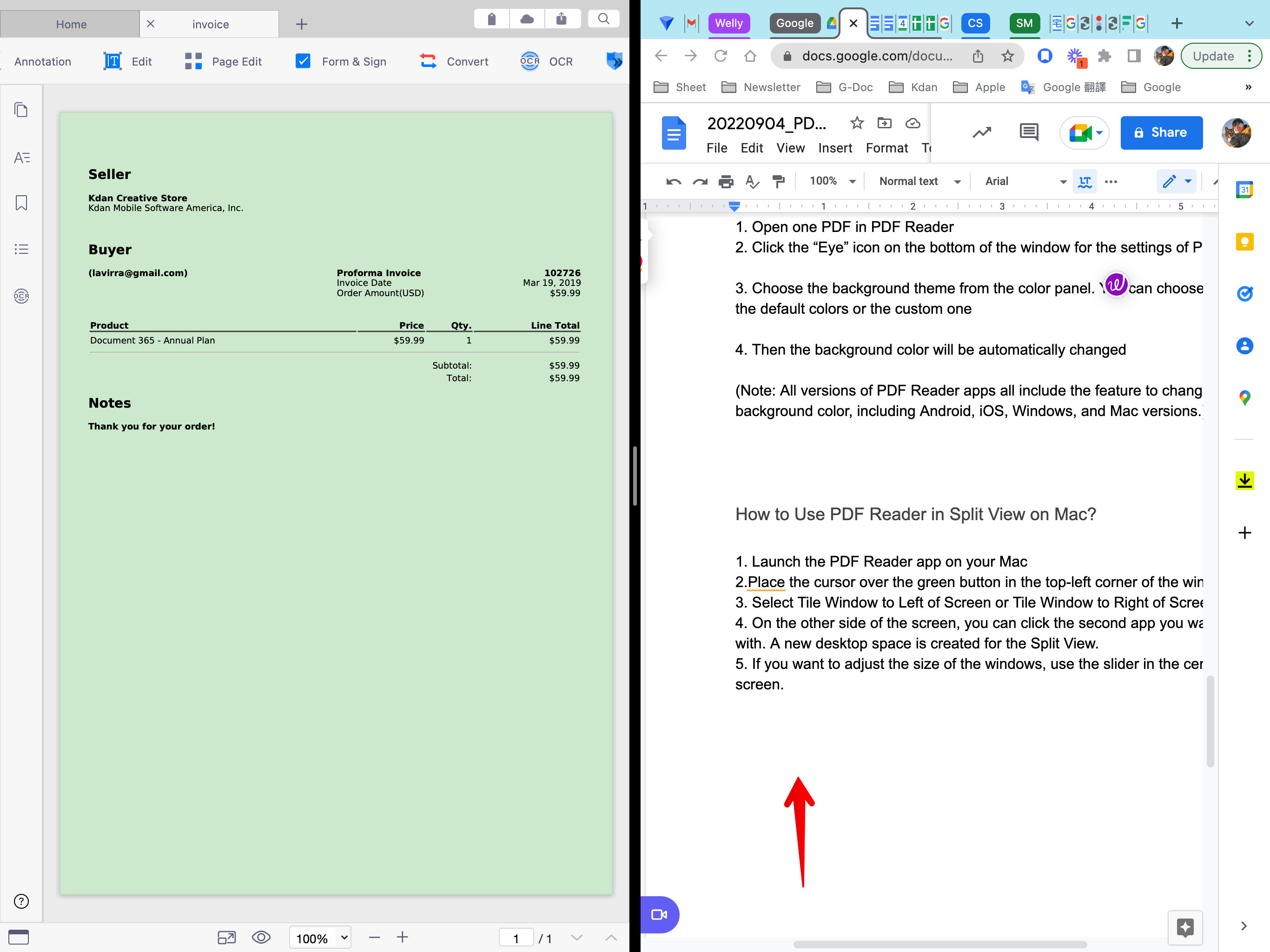Click the Chrome Update button
The image size is (1270, 952).
click(x=1221, y=56)
